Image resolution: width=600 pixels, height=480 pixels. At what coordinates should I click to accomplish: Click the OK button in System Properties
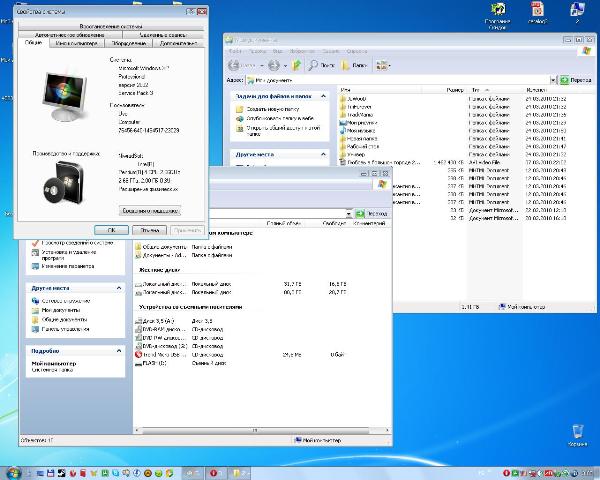pyautogui.click(x=112, y=229)
